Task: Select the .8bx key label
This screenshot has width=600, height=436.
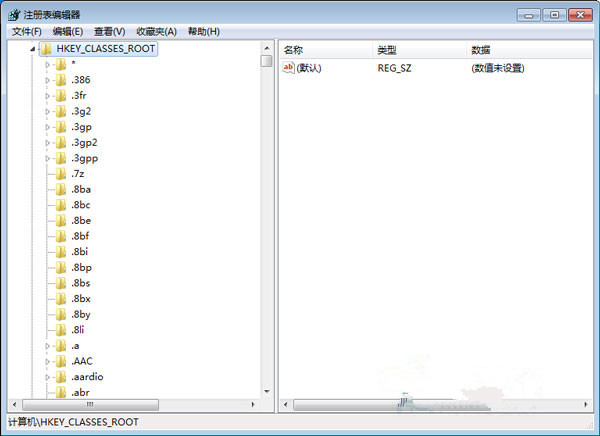Action: (81, 299)
